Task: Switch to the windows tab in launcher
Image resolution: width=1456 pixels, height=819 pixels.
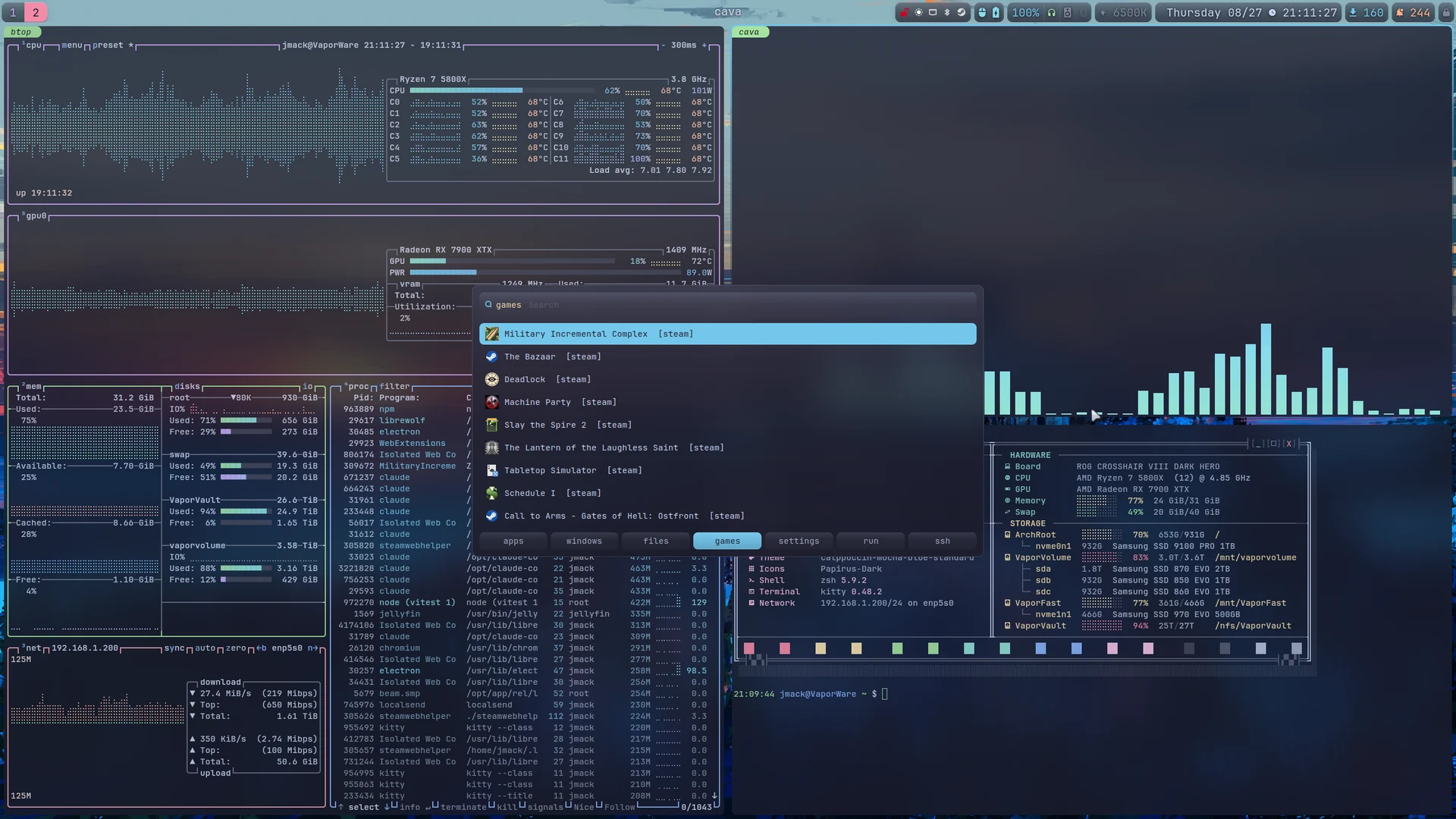Action: click(584, 541)
